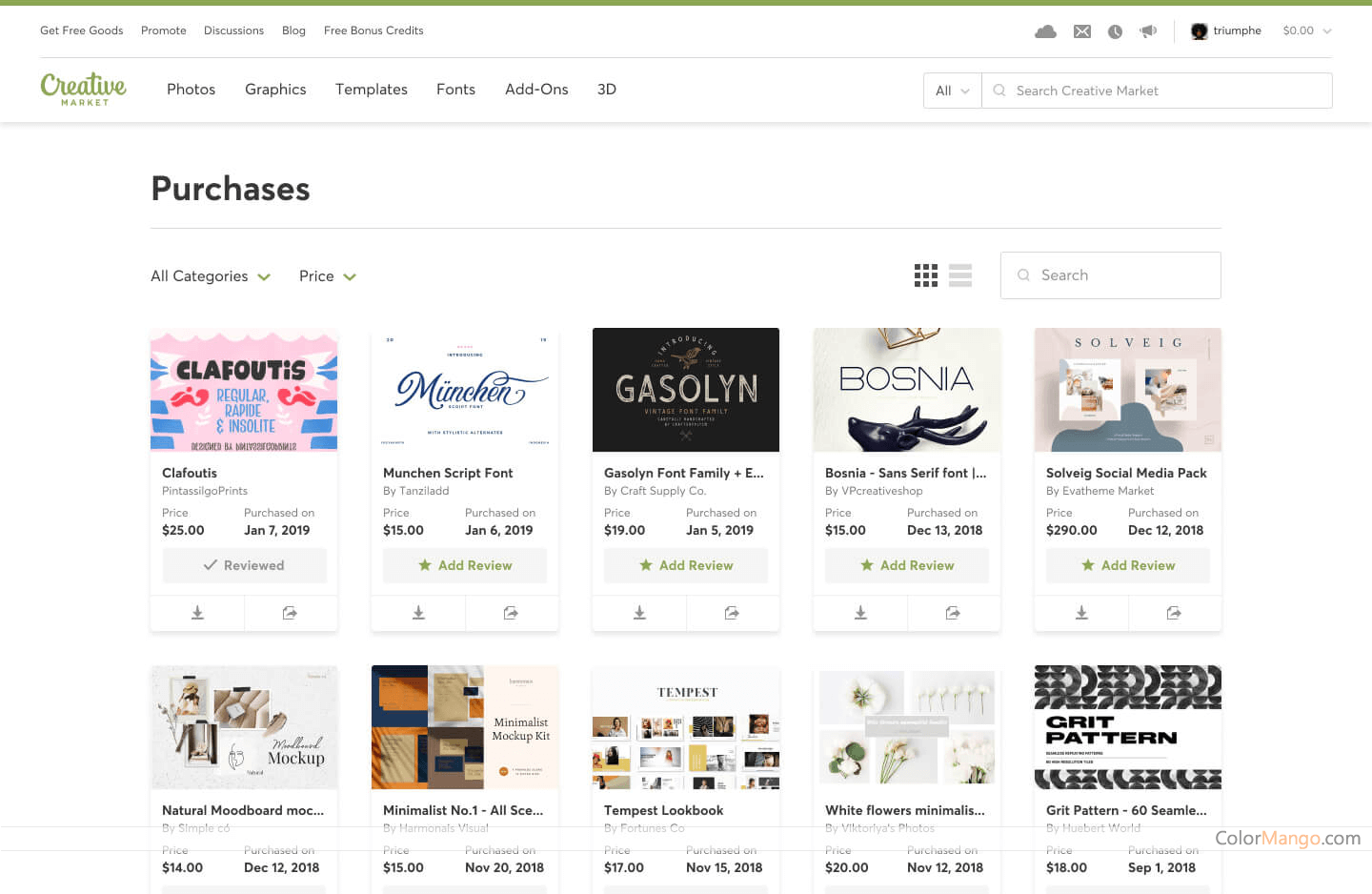Expand the All Categories filter
Image resolution: width=1372 pixels, height=894 pixels.
[210, 275]
